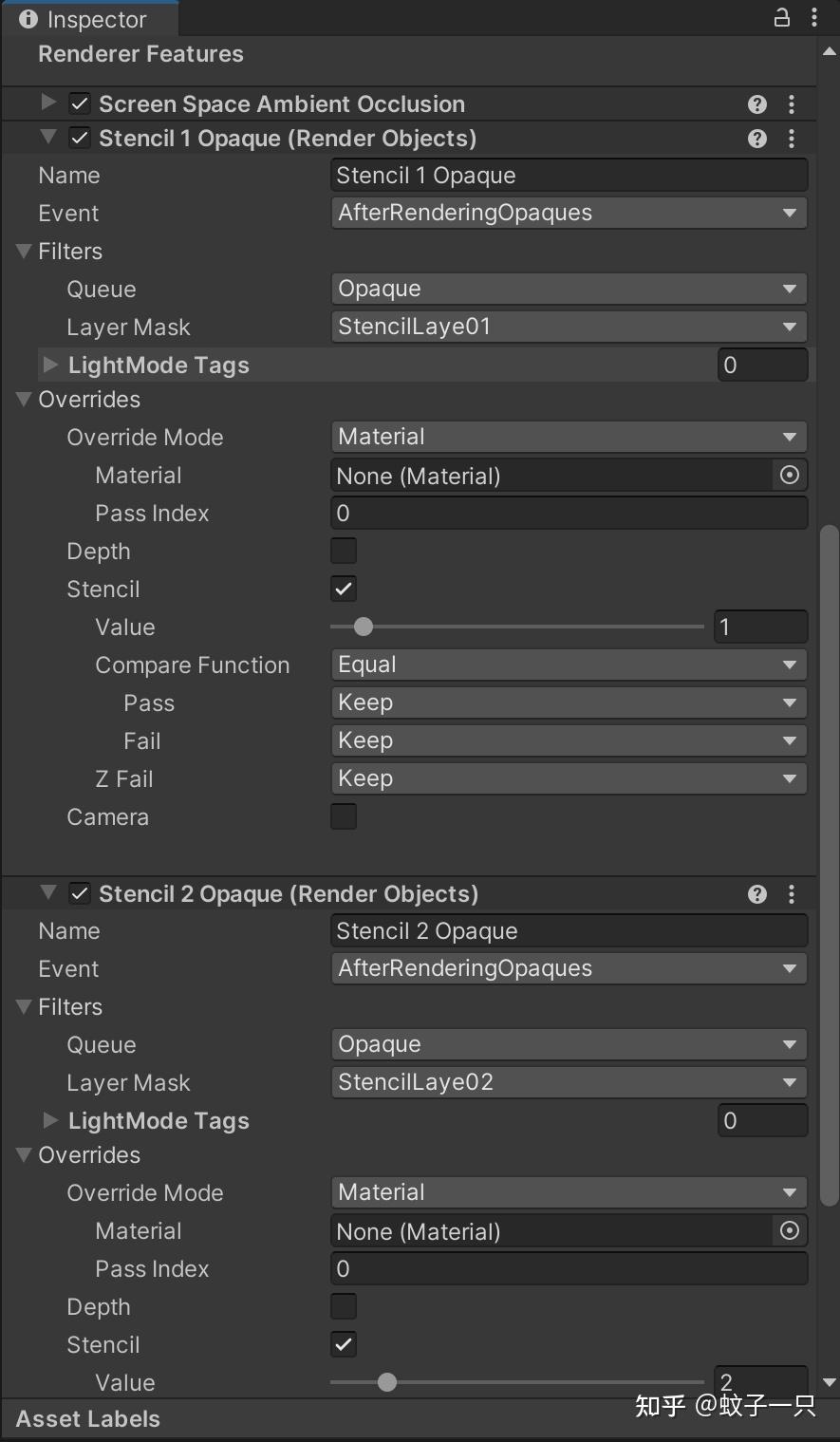
Task: Click the Name field containing Stencil 1 Opaque
Action: [568, 175]
